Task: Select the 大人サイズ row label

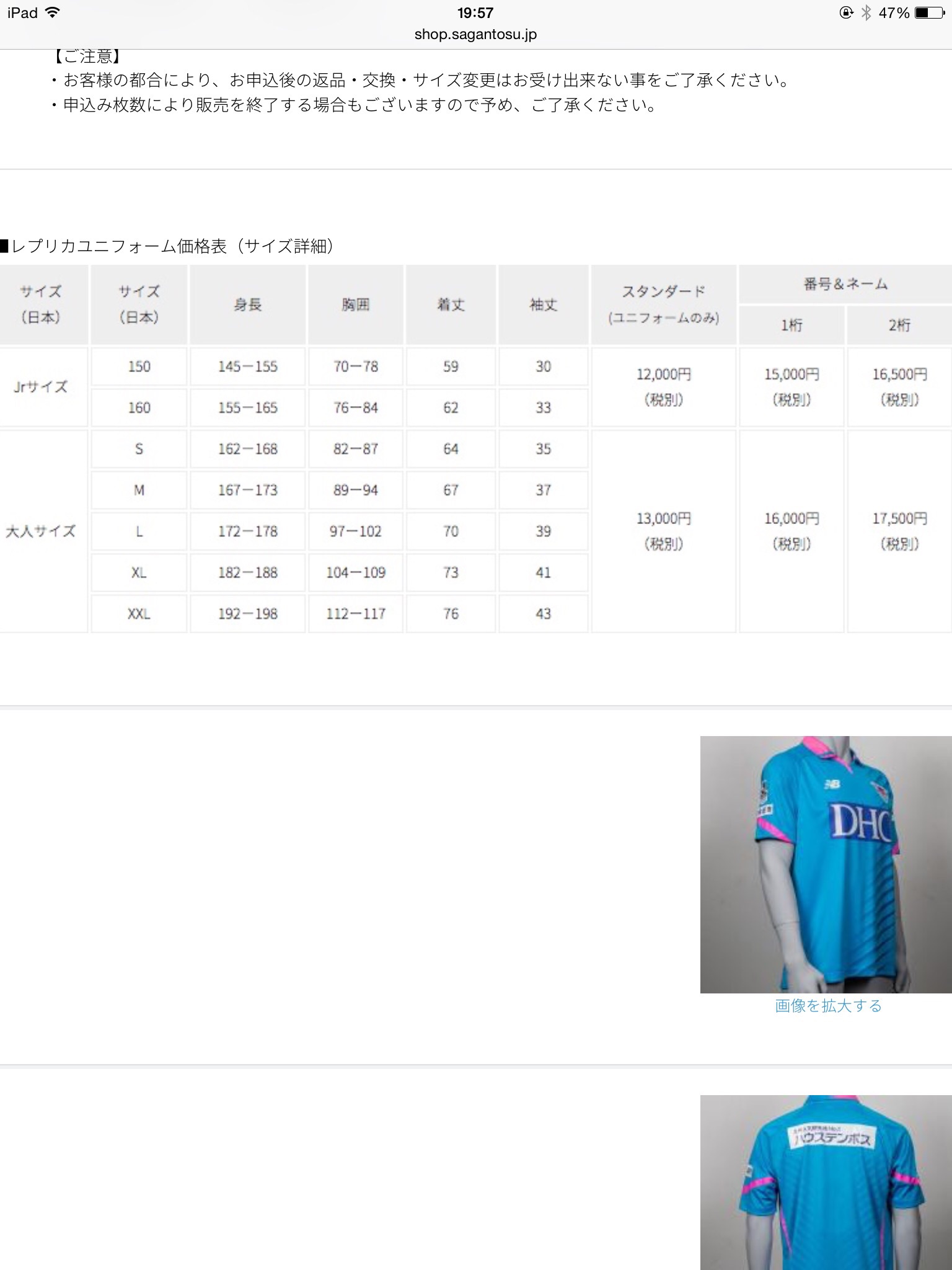Action: coord(41,531)
